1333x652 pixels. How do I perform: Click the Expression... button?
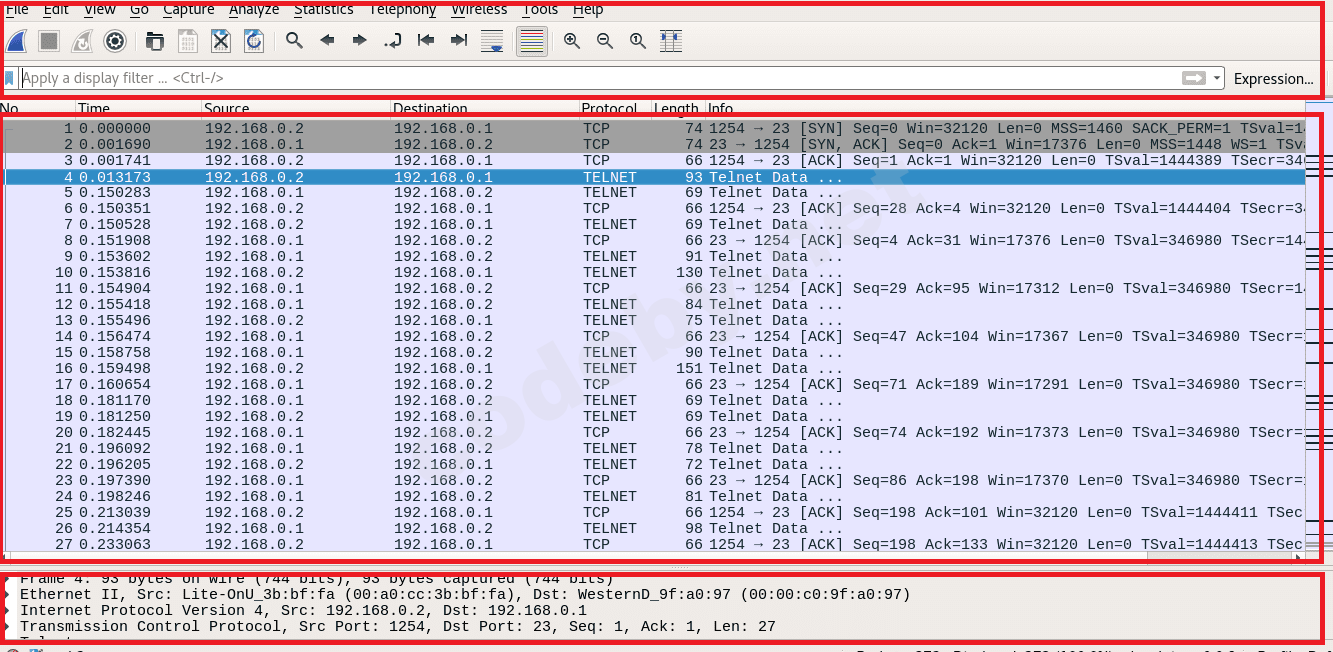click(x=1273, y=78)
